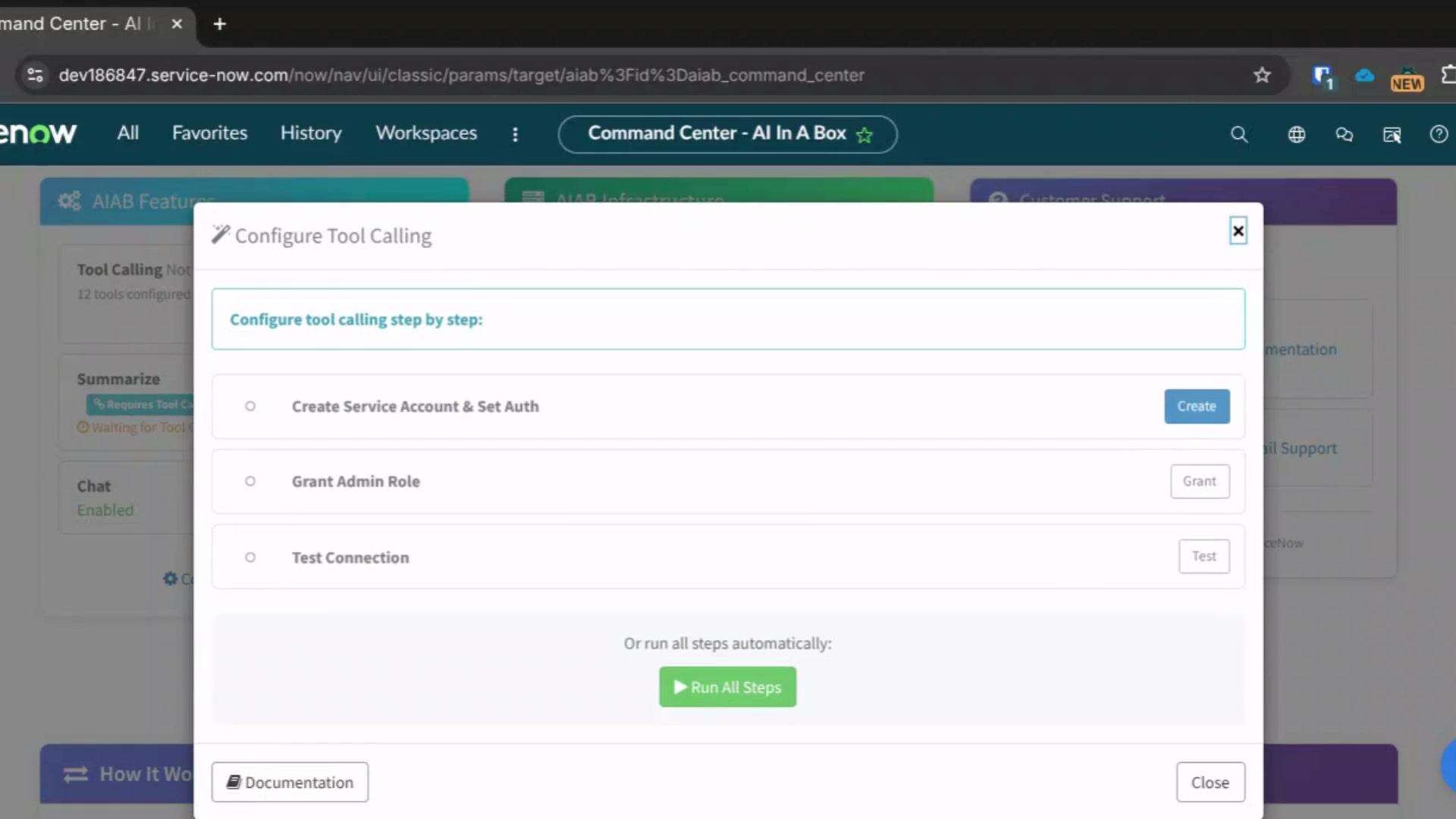
Task: Click the Grant button for Admin Role
Action: 1200,482
